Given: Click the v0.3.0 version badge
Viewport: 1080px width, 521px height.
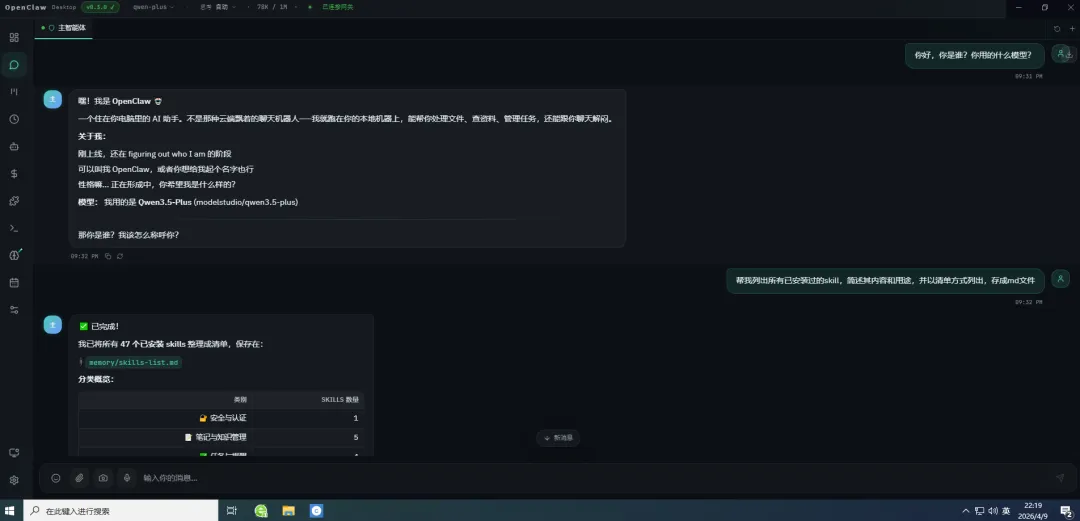Looking at the screenshot, I should pos(100,7).
